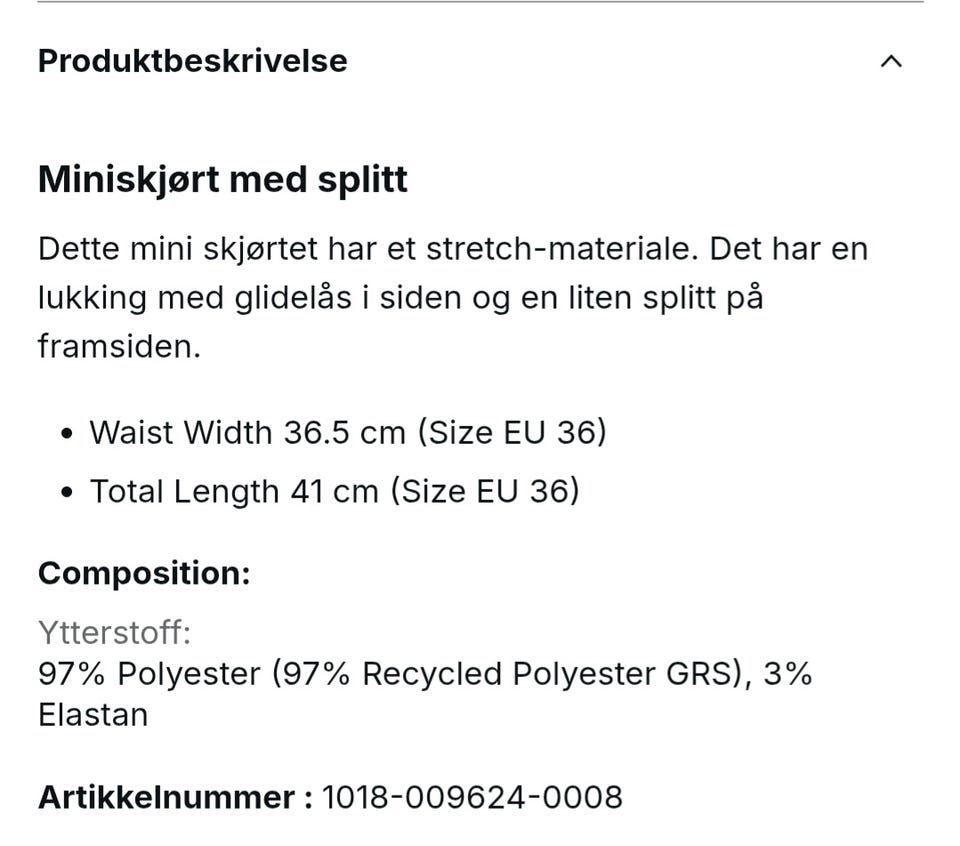Click the Produktbeskrivelse section header
This screenshot has width=960, height=846.
tap(193, 61)
